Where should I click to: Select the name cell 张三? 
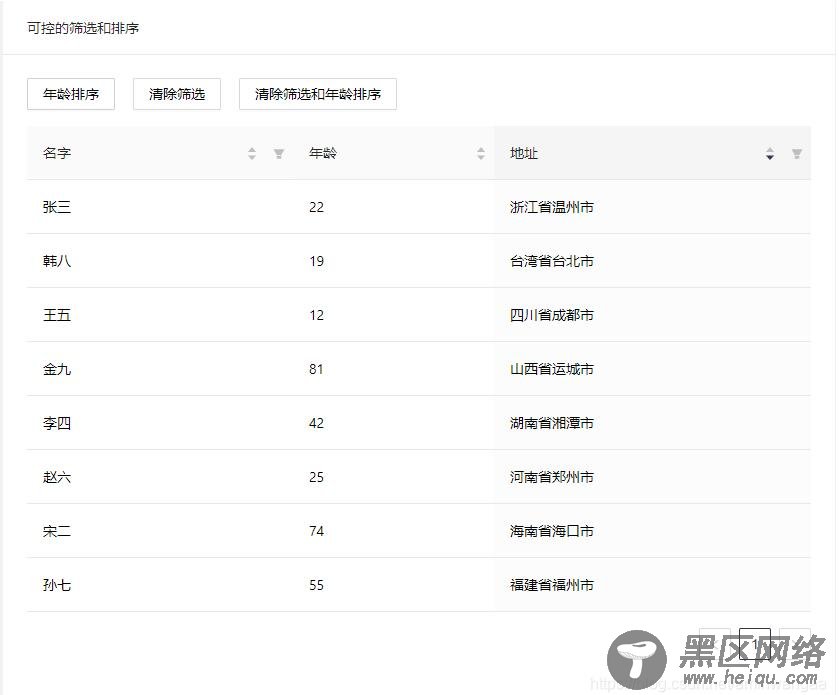pos(57,207)
